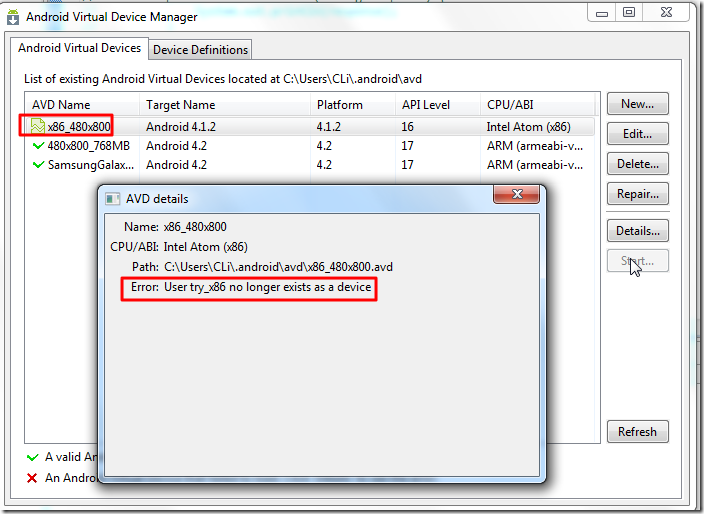Click the Android 4.1.2 target name cell
Image resolution: width=704 pixels, height=514 pixels.
pyautogui.click(x=181, y=127)
